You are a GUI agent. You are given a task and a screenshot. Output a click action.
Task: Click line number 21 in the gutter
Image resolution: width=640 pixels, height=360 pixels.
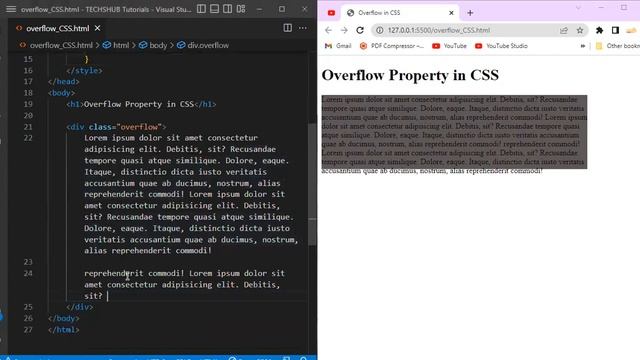[x=28, y=127]
